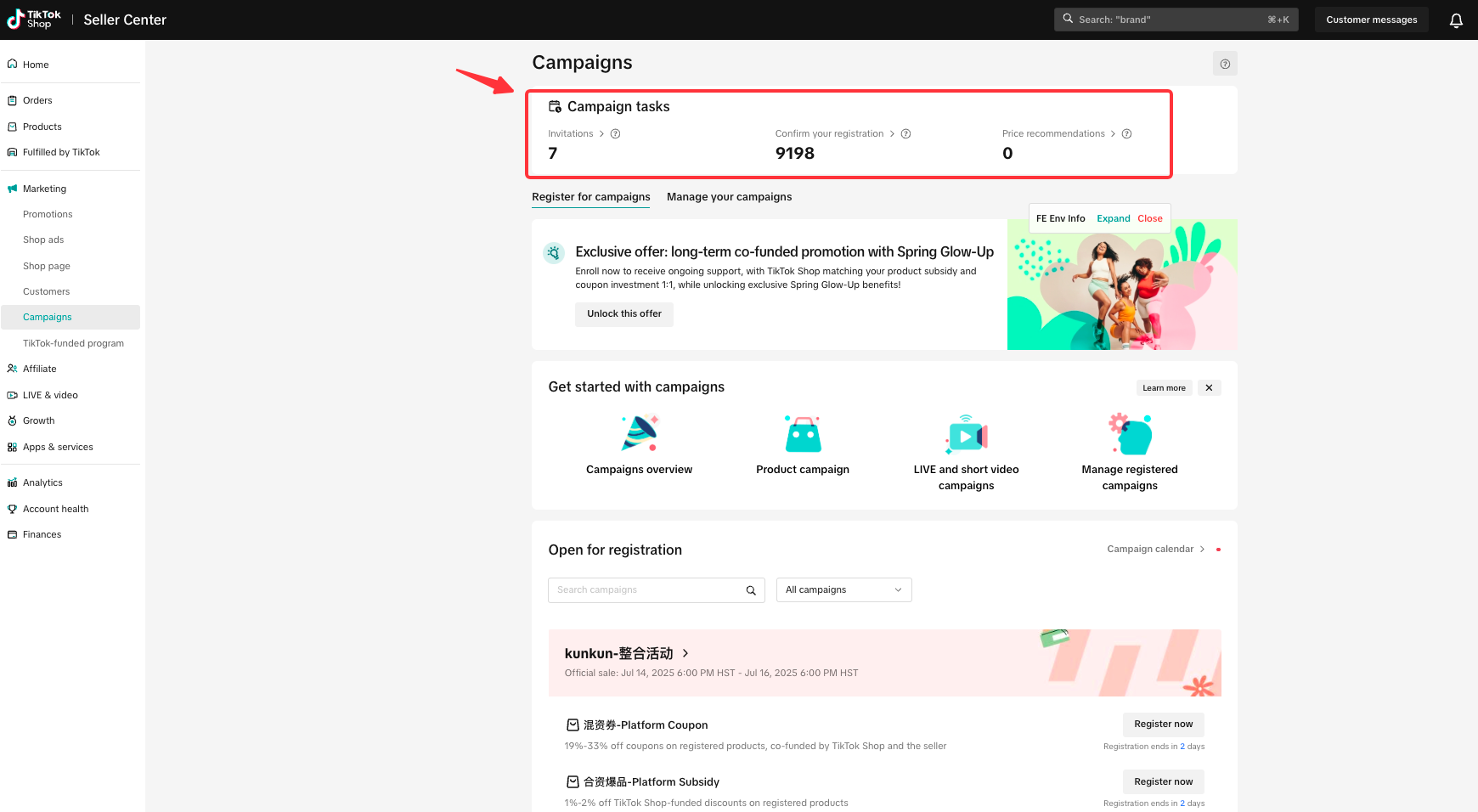Click the search magnifier in campaigns search
The height and width of the screenshot is (812, 1478).
coord(751,590)
